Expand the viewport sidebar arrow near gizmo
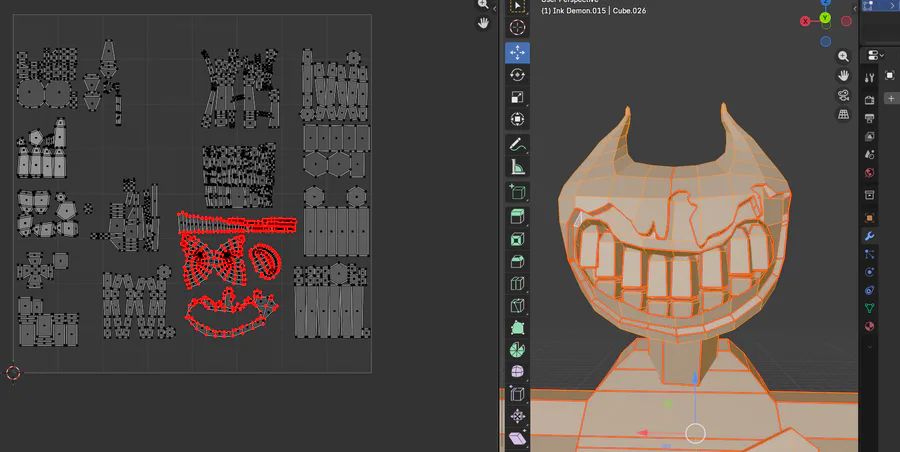Viewport: 900px width, 452px height. coord(856,8)
